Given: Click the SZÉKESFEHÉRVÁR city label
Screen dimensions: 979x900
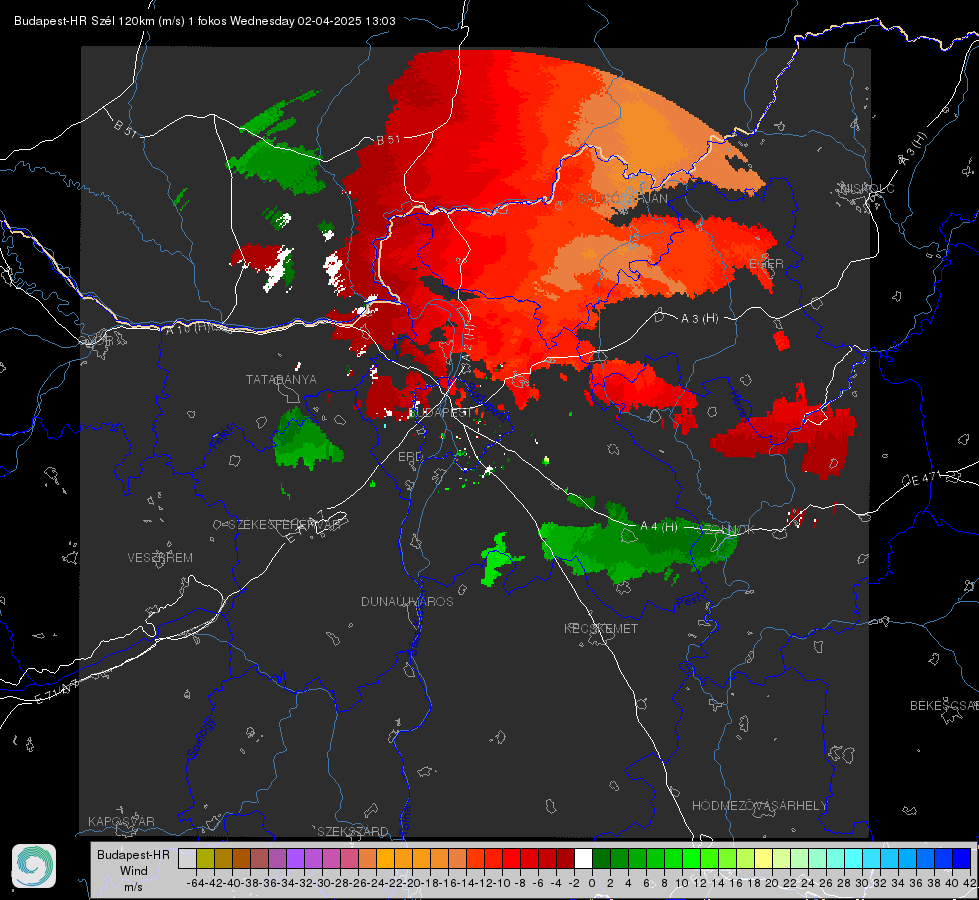Looking at the screenshot, I should [284, 525].
